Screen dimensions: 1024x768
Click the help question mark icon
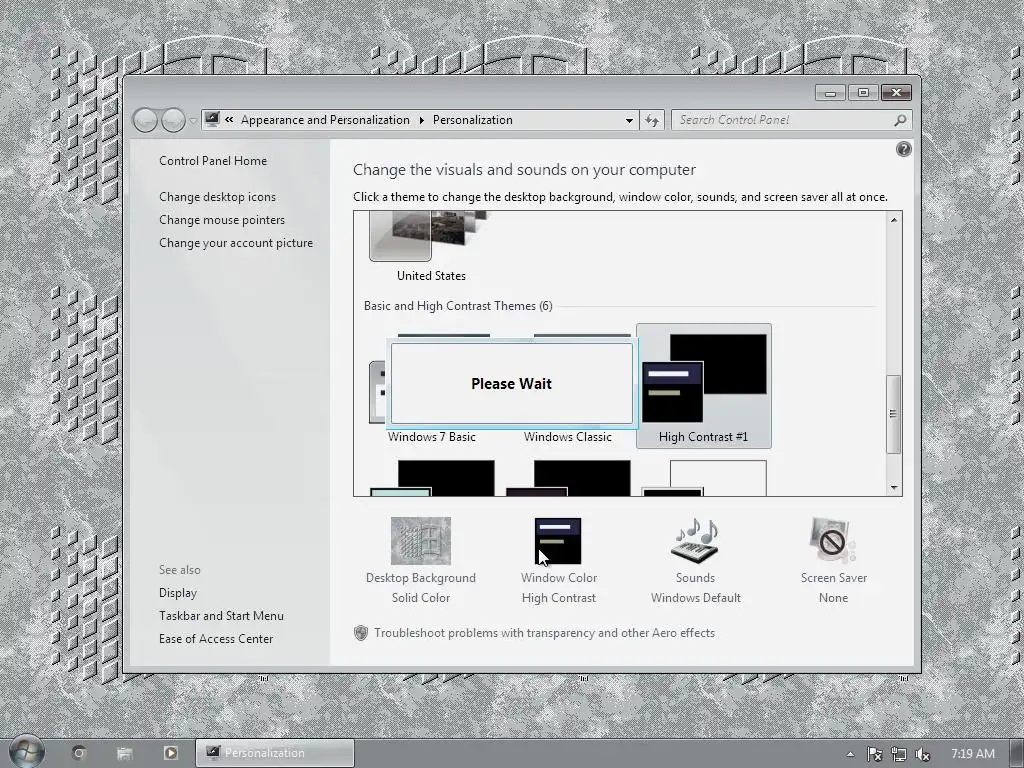[903, 150]
